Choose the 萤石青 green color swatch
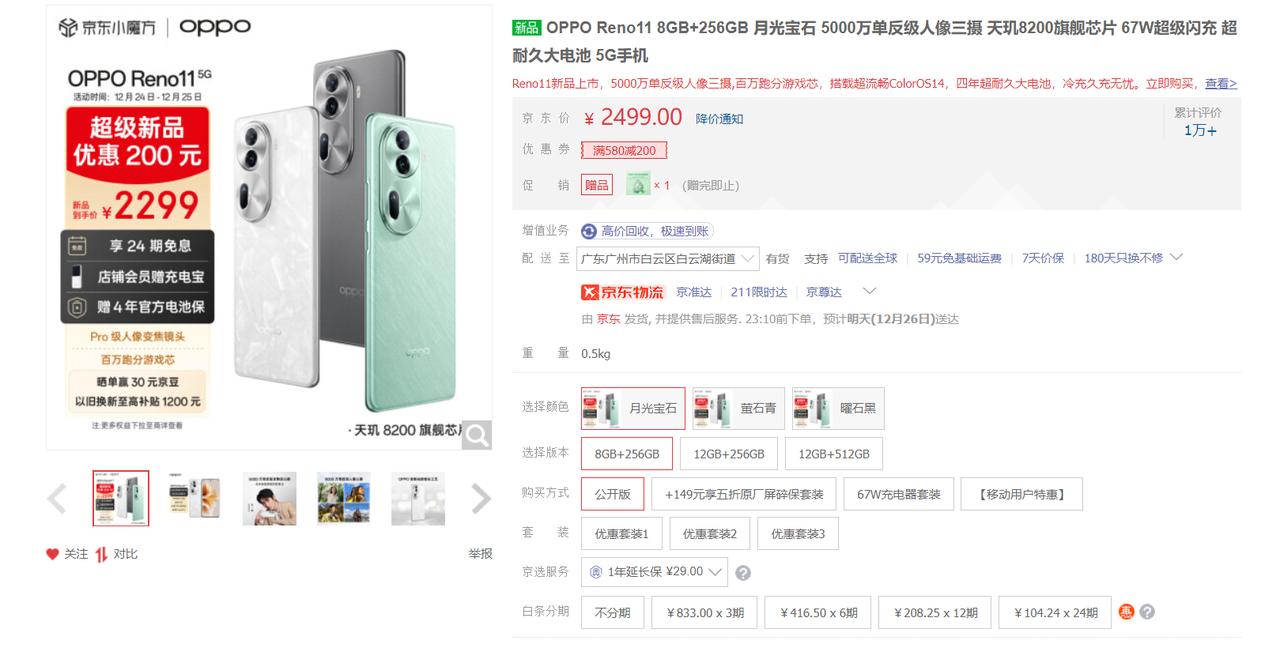Viewport: 1280px width, 648px height. click(738, 408)
